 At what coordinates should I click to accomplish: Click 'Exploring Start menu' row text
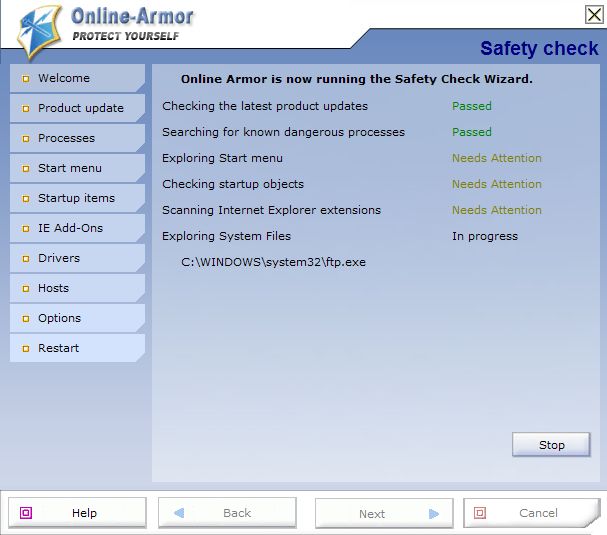[x=222, y=158]
